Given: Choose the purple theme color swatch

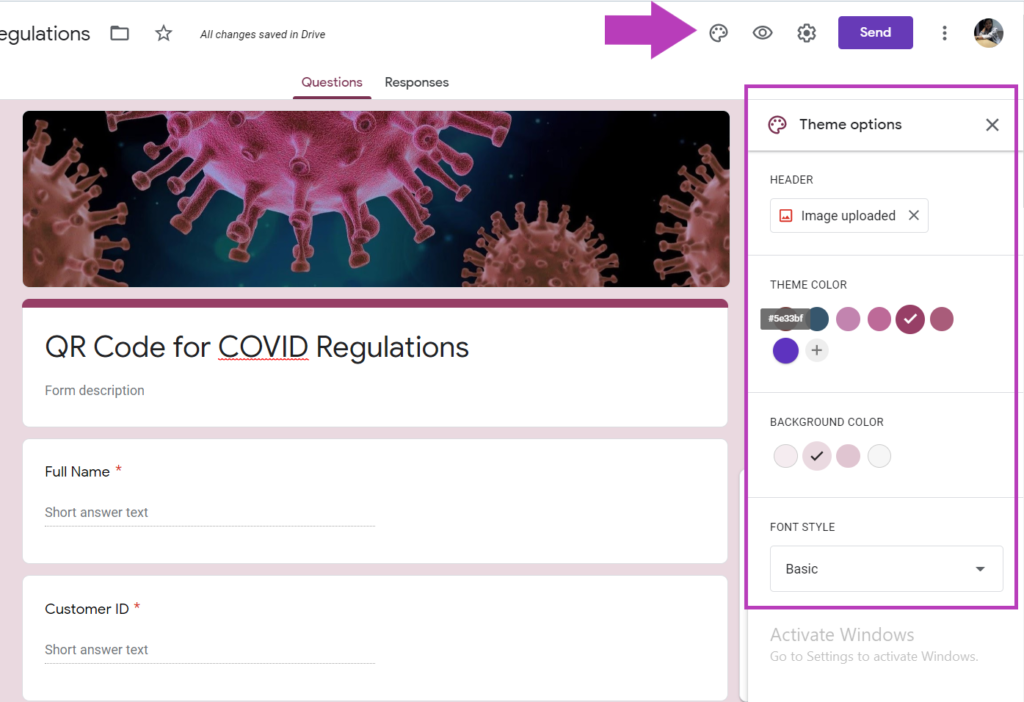Looking at the screenshot, I should pyautogui.click(x=786, y=351).
